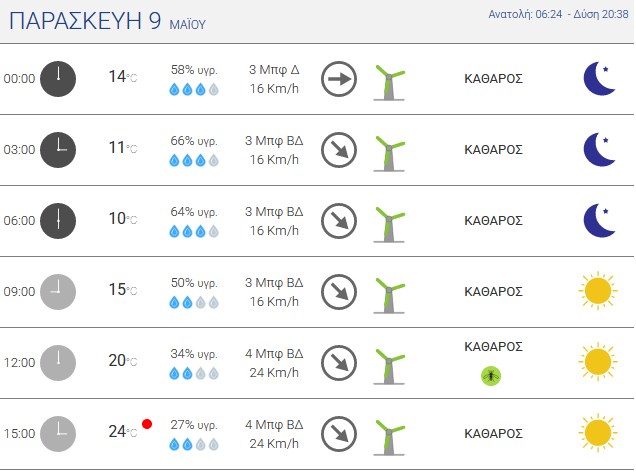Select the wind turbine icon at 06:00
This screenshot has height=474, width=636.
(389, 225)
